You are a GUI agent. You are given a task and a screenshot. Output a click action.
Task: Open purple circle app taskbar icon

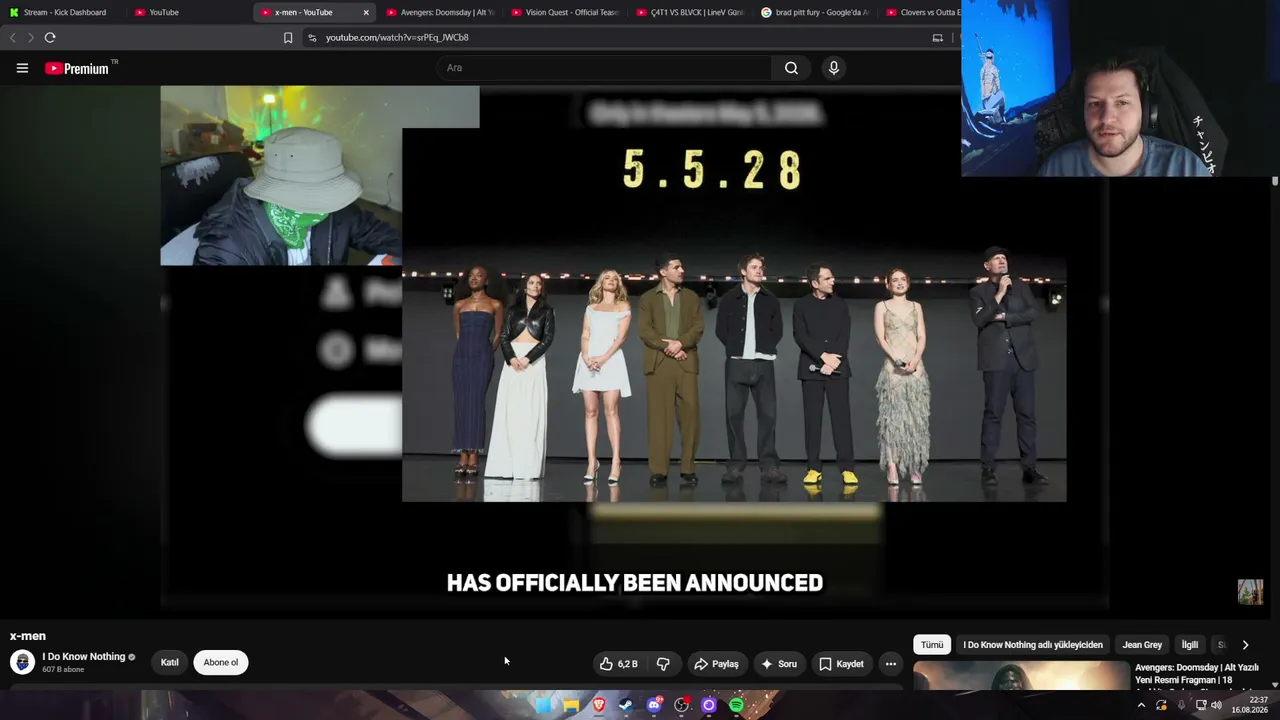click(709, 705)
